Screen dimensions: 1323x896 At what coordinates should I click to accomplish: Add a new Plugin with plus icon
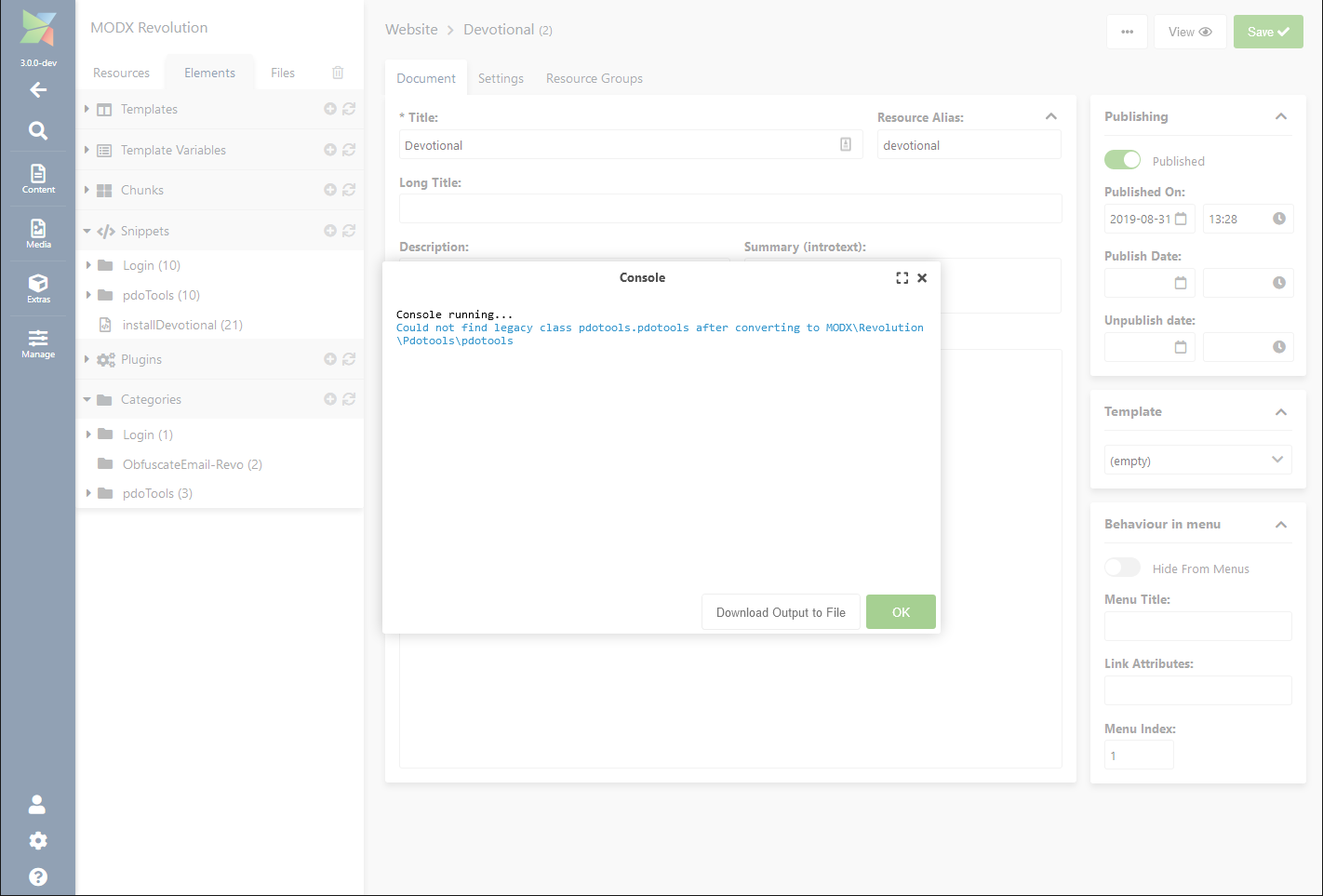[x=329, y=359]
